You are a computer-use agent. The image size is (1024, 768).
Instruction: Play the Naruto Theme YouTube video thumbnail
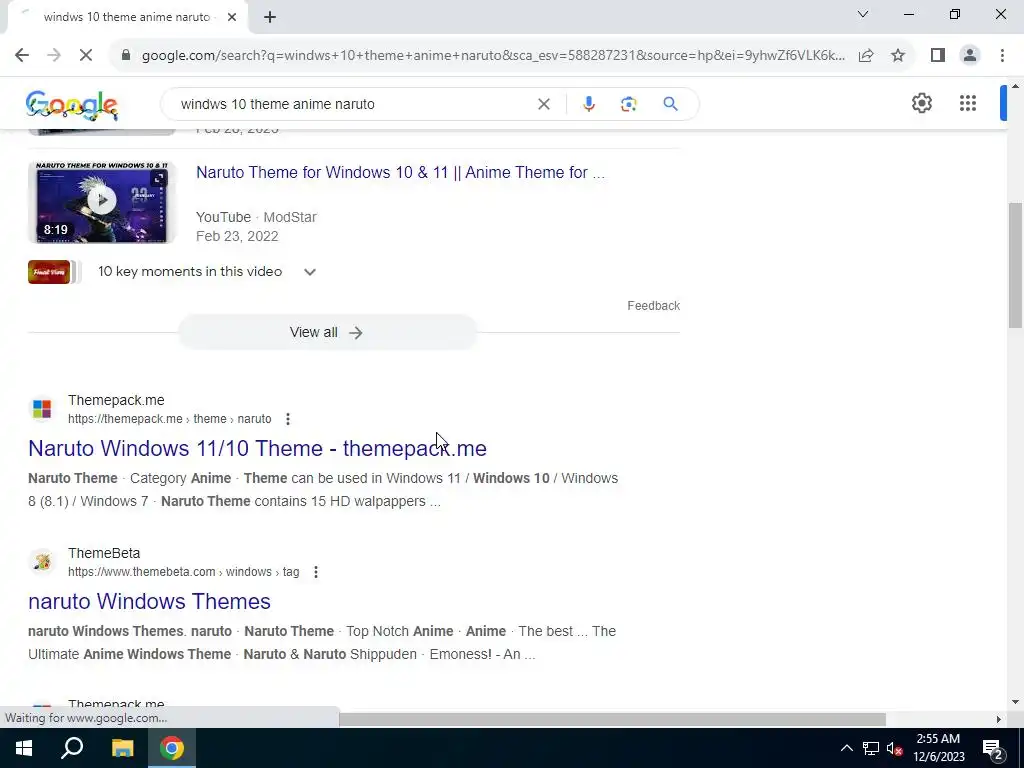(x=102, y=202)
